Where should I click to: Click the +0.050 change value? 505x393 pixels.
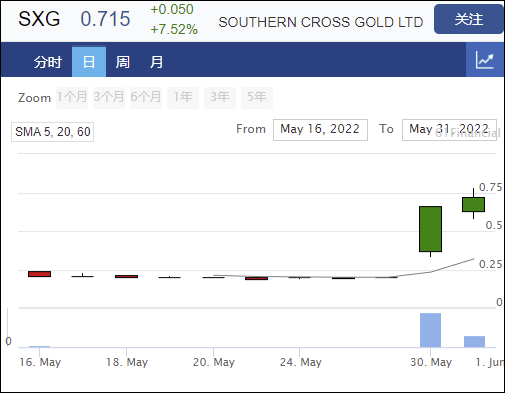pos(172,9)
